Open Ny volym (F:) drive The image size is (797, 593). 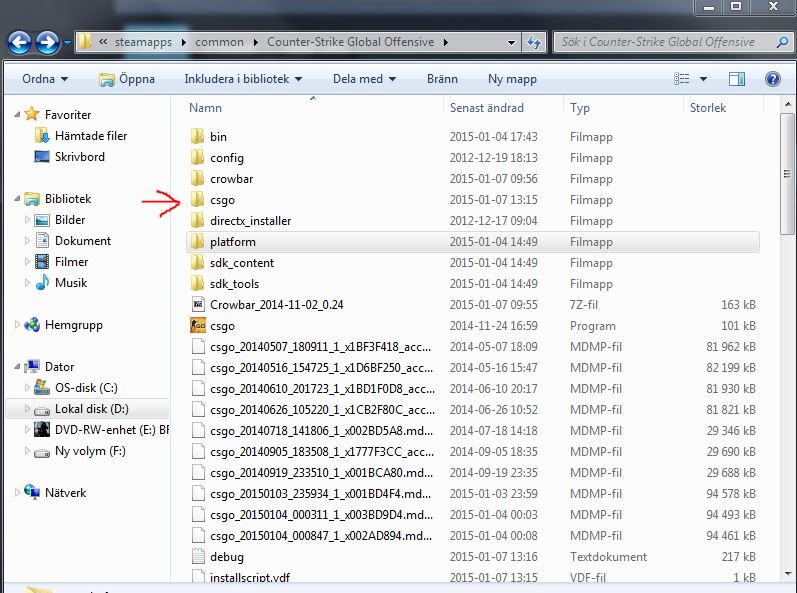coord(90,451)
